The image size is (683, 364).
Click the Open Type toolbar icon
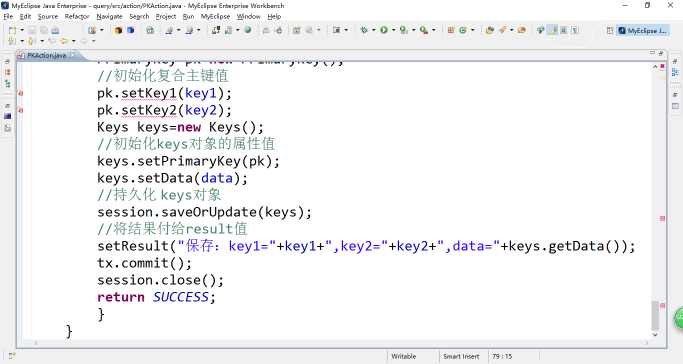490,30
